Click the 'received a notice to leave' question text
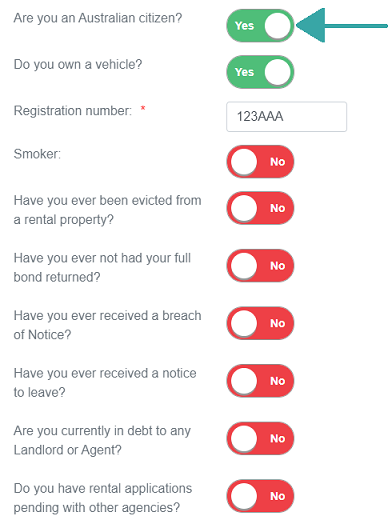The height and width of the screenshot is (524, 392). tap(105, 383)
